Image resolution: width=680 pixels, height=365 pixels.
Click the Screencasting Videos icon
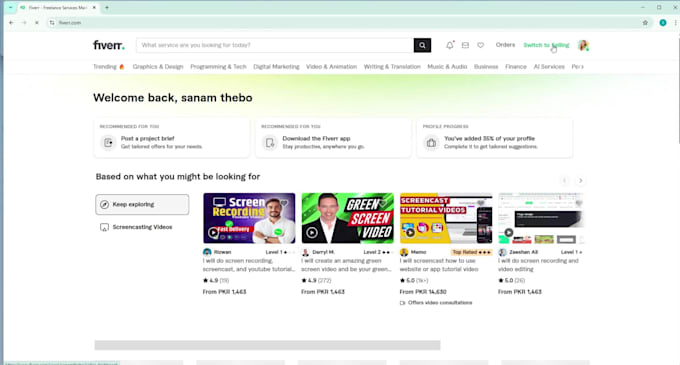pos(105,227)
